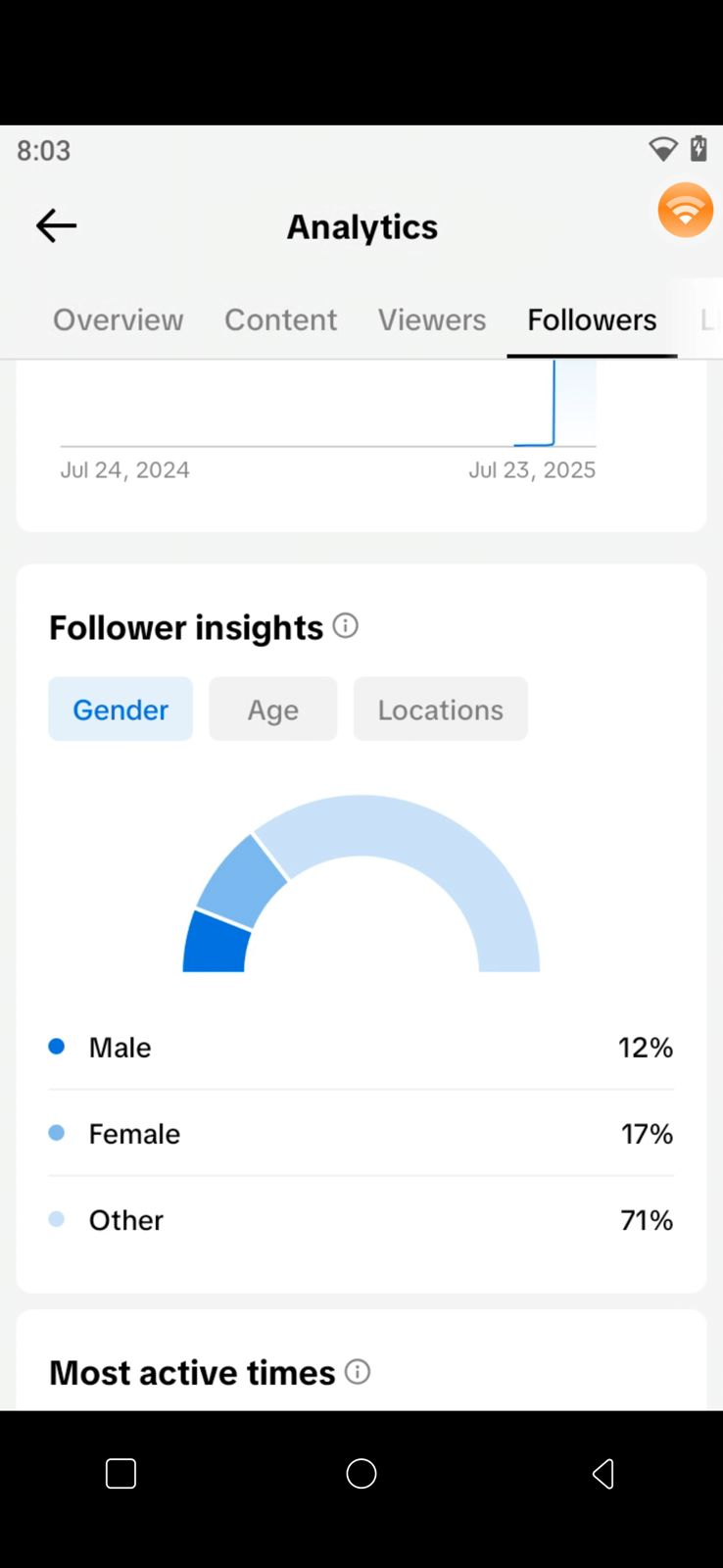Open the Follower insights info icon

(x=346, y=625)
